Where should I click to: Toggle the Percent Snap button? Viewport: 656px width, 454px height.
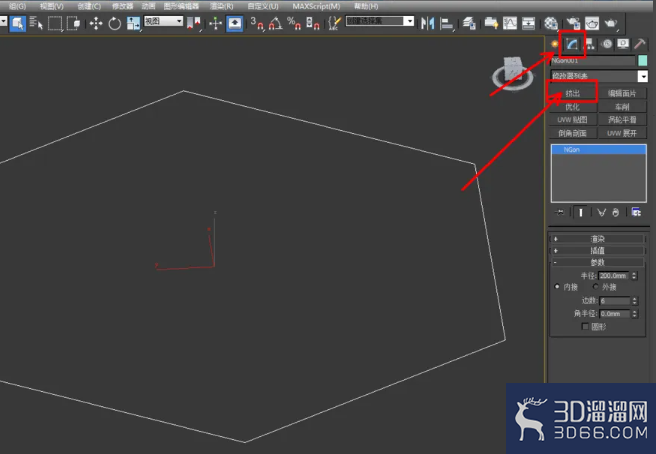click(x=294, y=23)
